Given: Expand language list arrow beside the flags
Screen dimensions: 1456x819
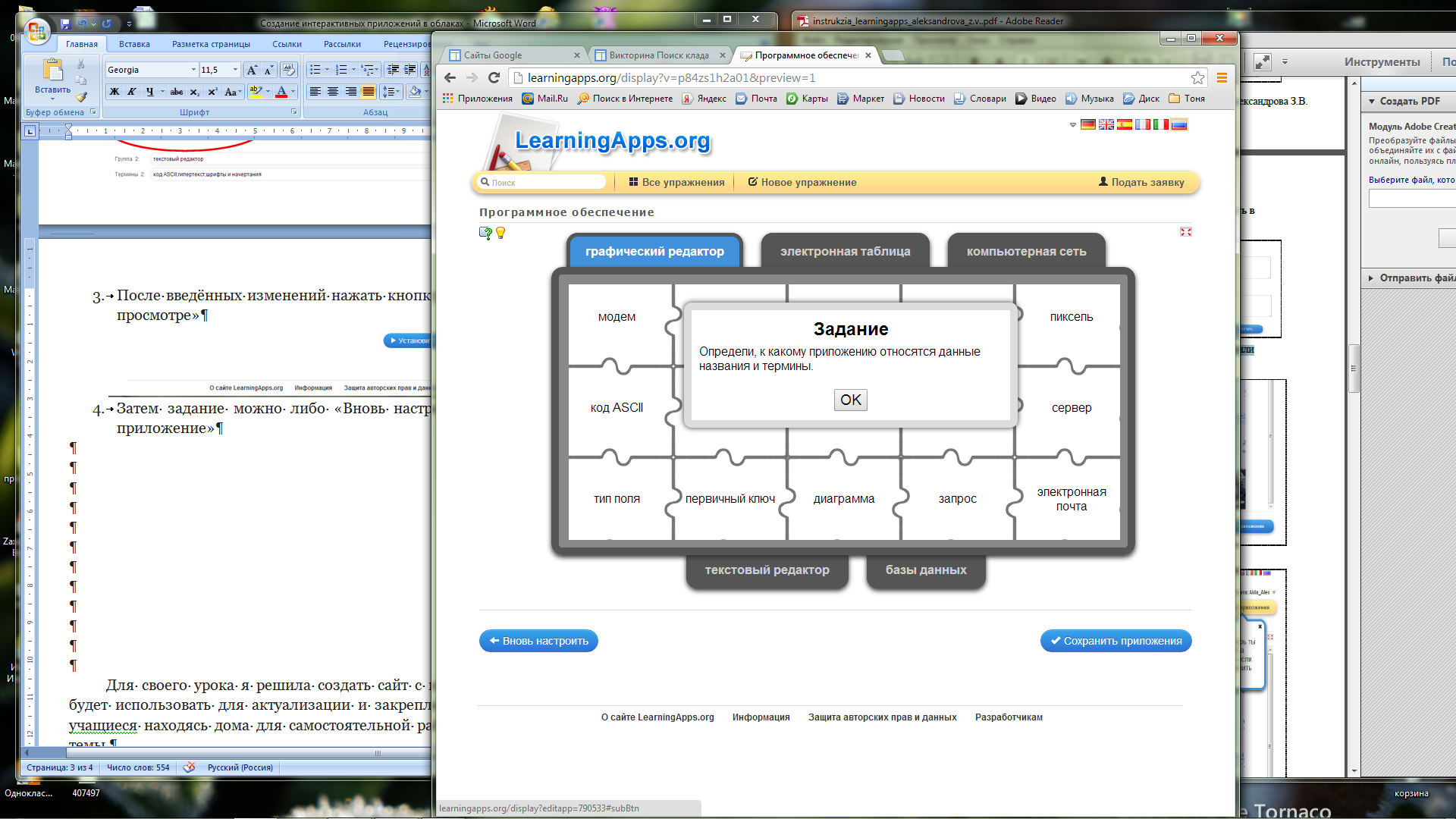Looking at the screenshot, I should 1073,124.
